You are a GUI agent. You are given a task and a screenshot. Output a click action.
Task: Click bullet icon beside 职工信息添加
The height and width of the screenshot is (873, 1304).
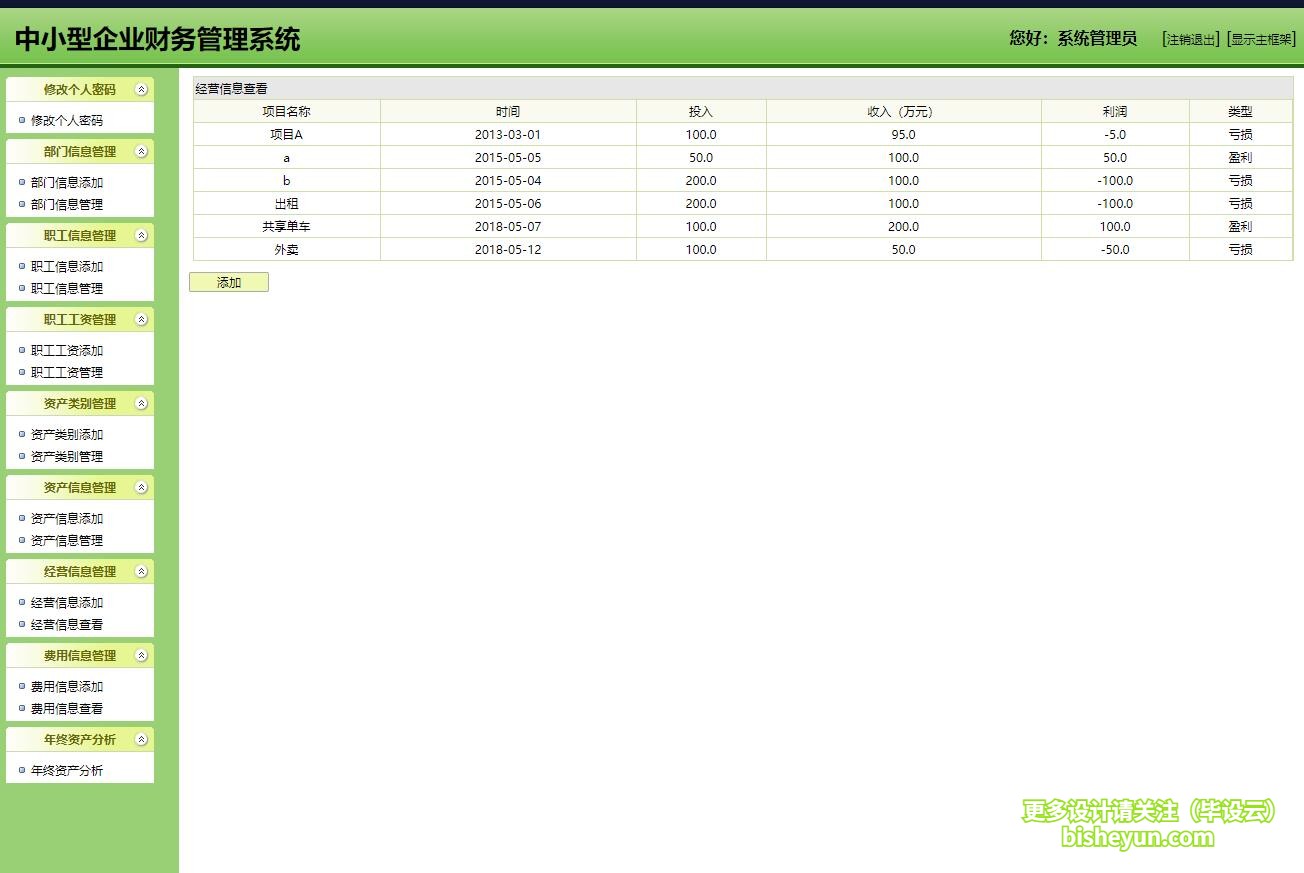22,267
